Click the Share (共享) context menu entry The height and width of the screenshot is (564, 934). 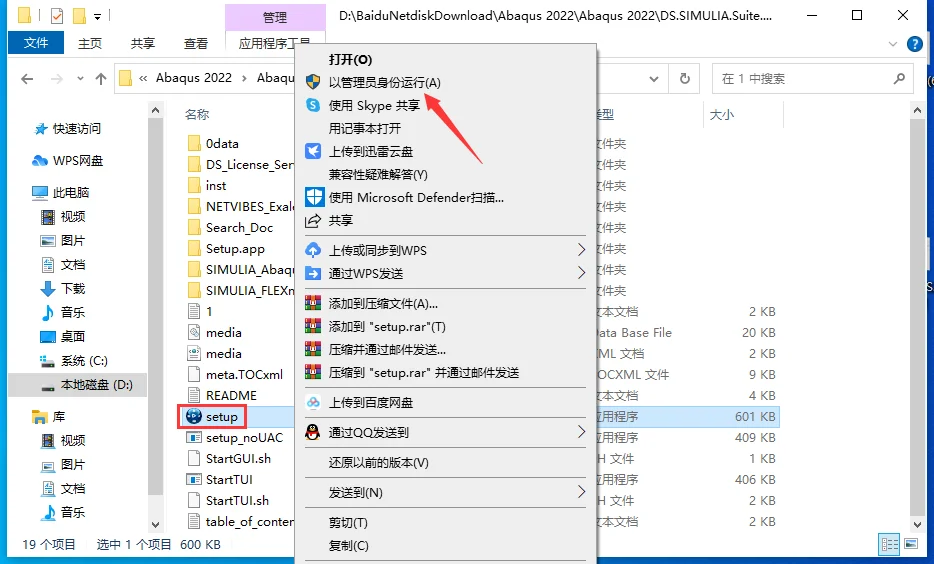[341, 220]
